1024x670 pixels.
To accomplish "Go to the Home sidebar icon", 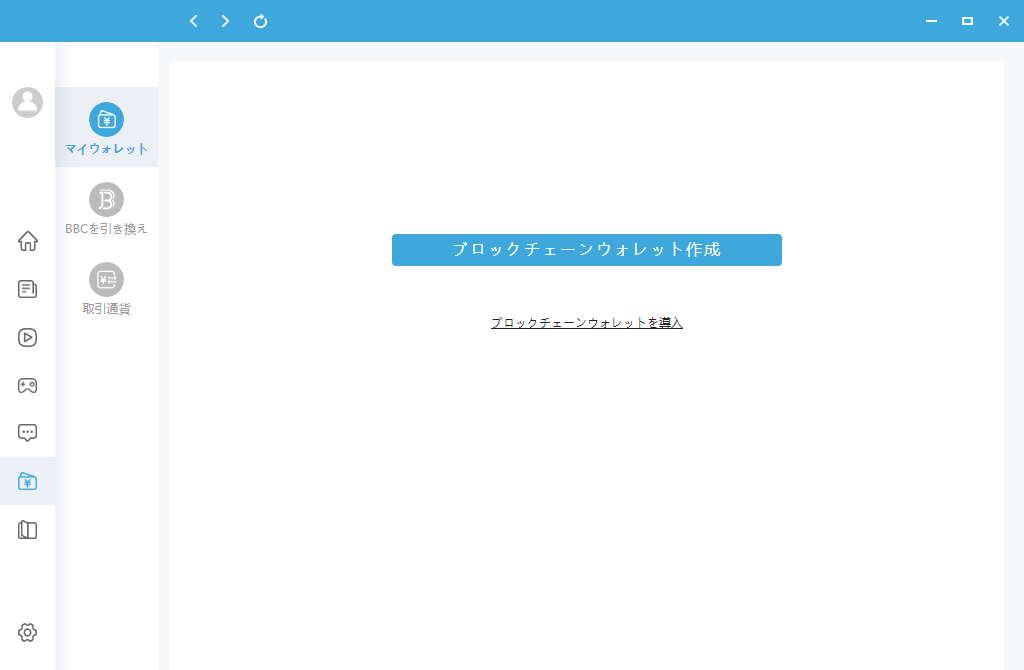I will pos(28,241).
